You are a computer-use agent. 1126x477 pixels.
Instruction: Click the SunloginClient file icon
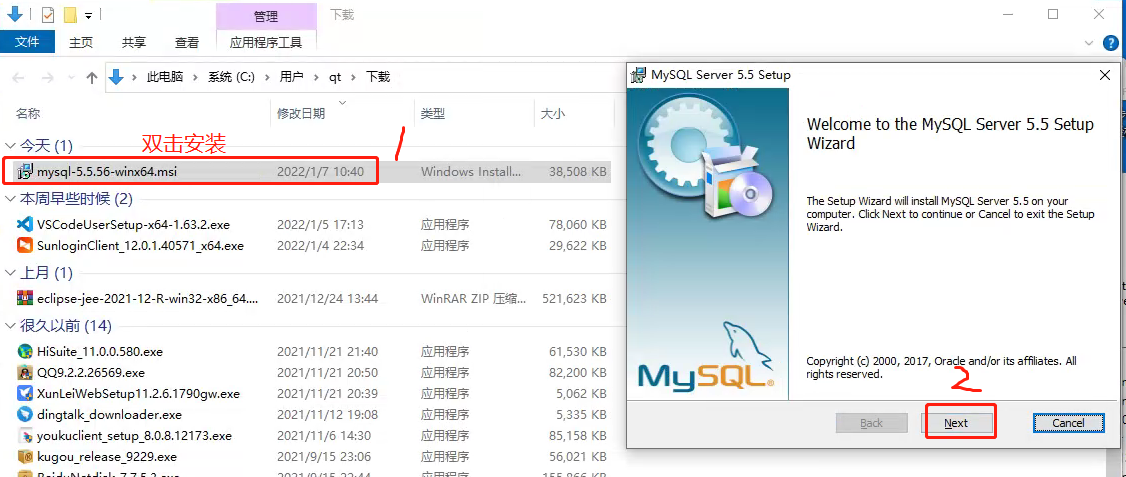pos(25,246)
